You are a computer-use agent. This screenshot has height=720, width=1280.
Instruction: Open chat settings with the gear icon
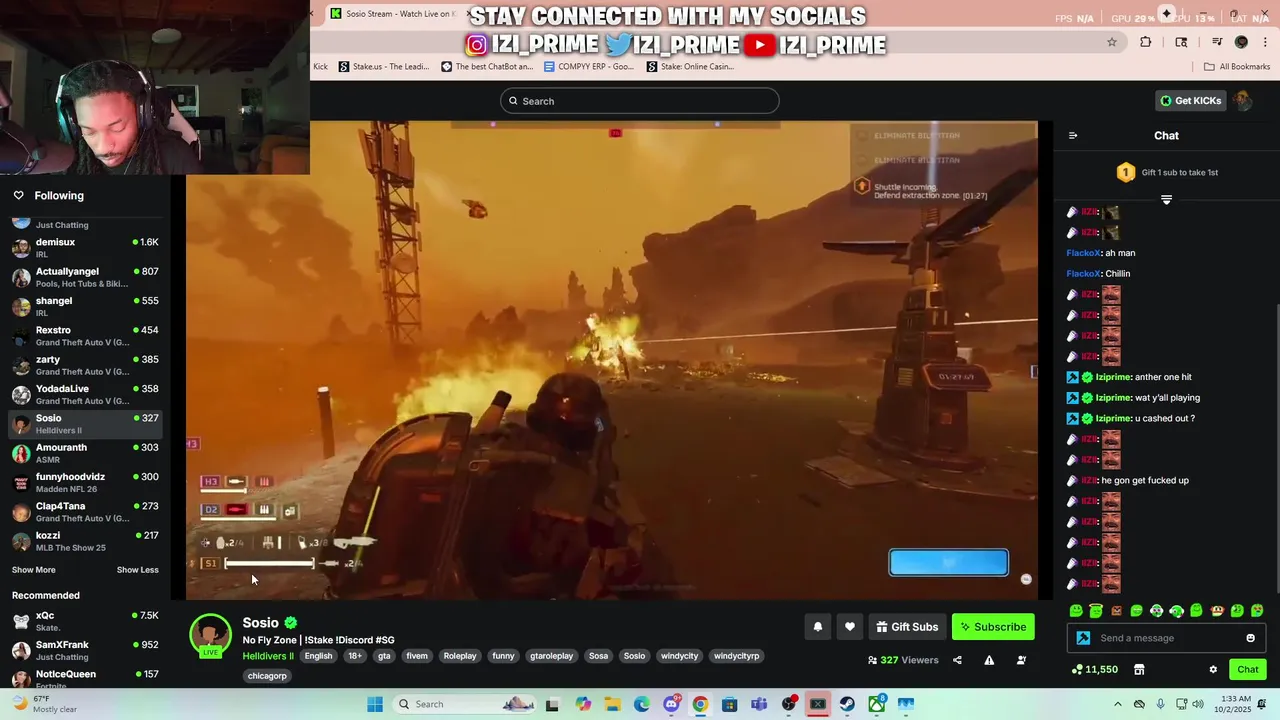(1213, 670)
